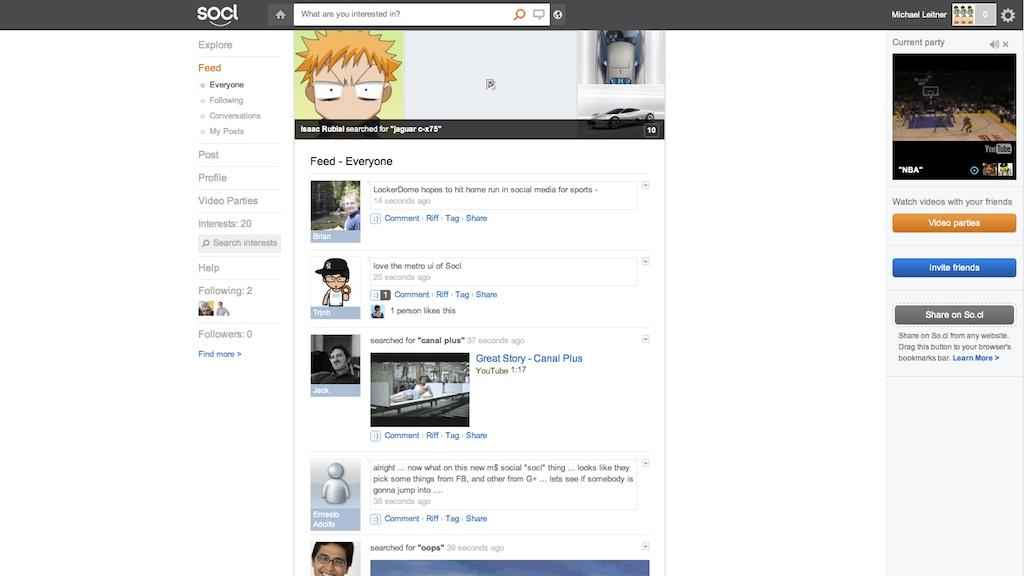Open the dropdown arrow on the oops search post
Screen dimensions: 1024x576
click(645, 546)
